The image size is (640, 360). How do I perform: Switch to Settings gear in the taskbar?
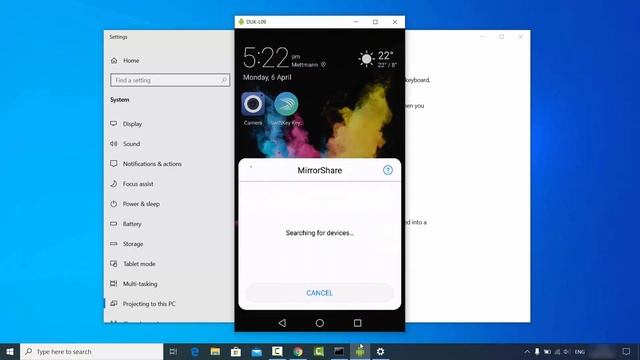[380, 351]
